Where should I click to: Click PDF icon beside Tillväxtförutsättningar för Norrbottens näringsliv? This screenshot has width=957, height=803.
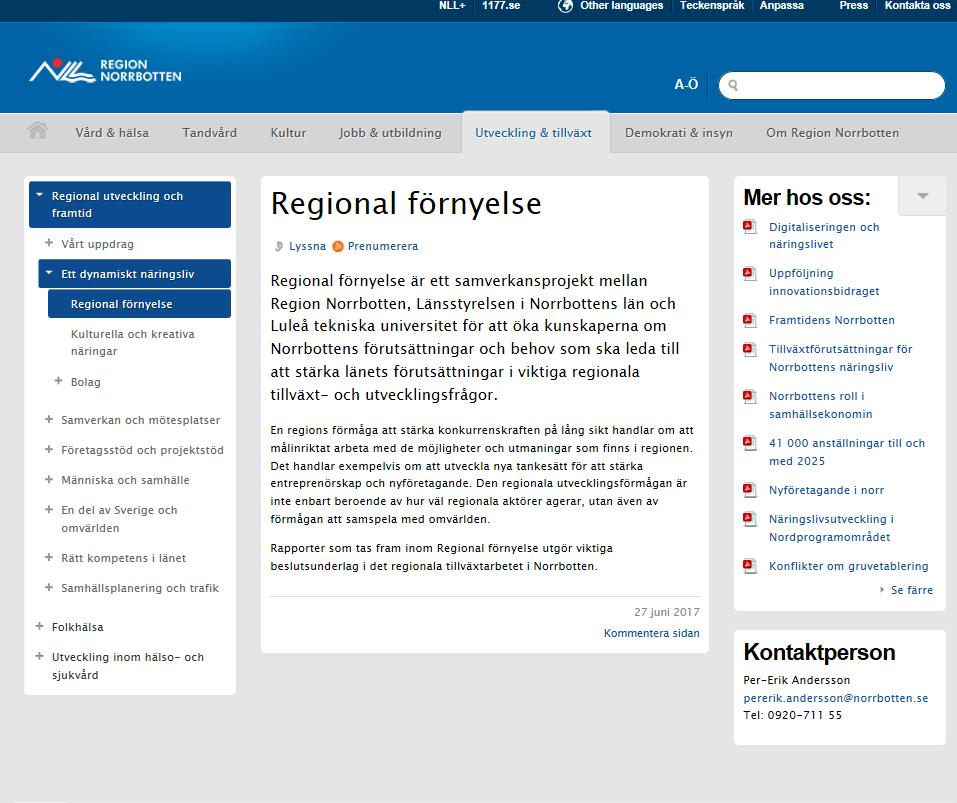[749, 350]
